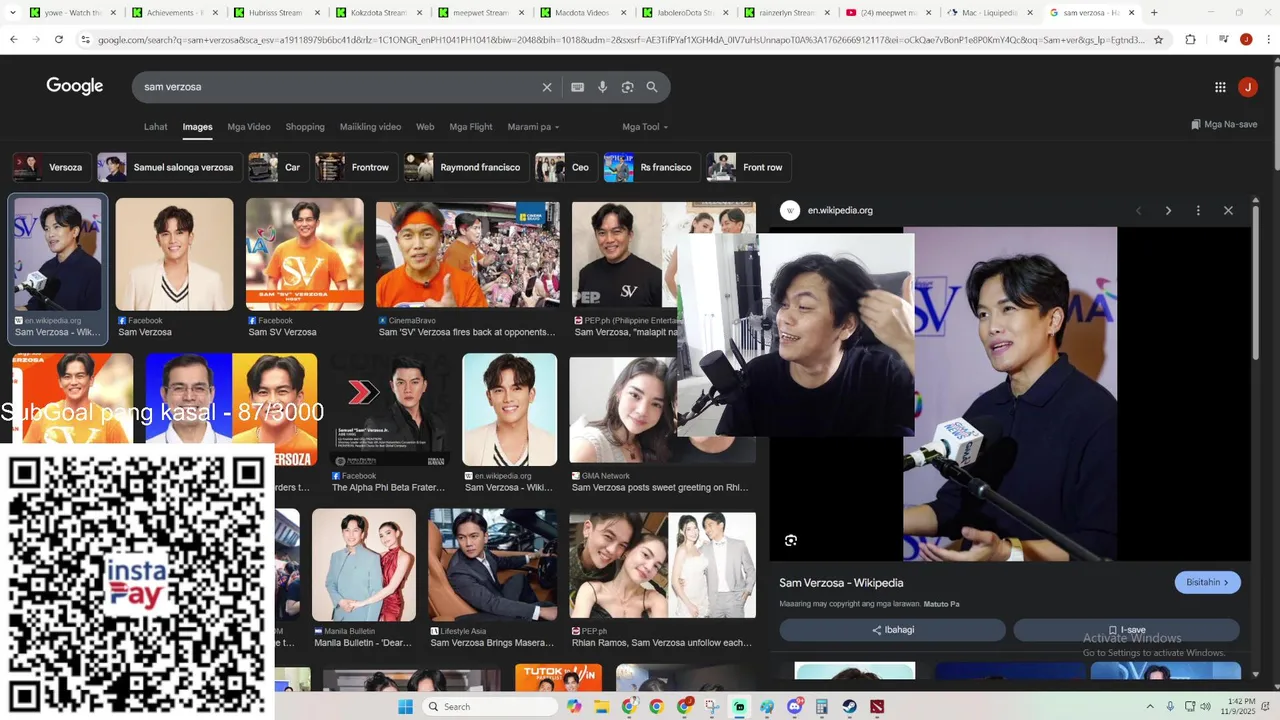Open the 'Marami pa' dropdown

[533, 127]
